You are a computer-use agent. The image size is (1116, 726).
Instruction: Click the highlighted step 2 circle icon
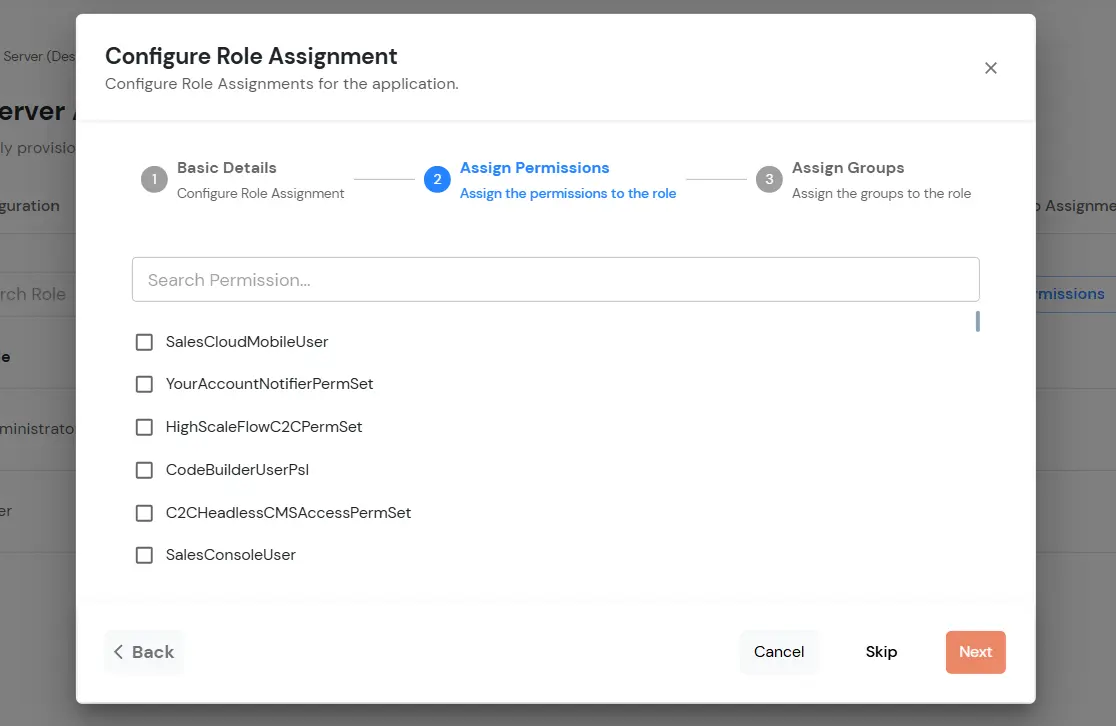click(437, 179)
